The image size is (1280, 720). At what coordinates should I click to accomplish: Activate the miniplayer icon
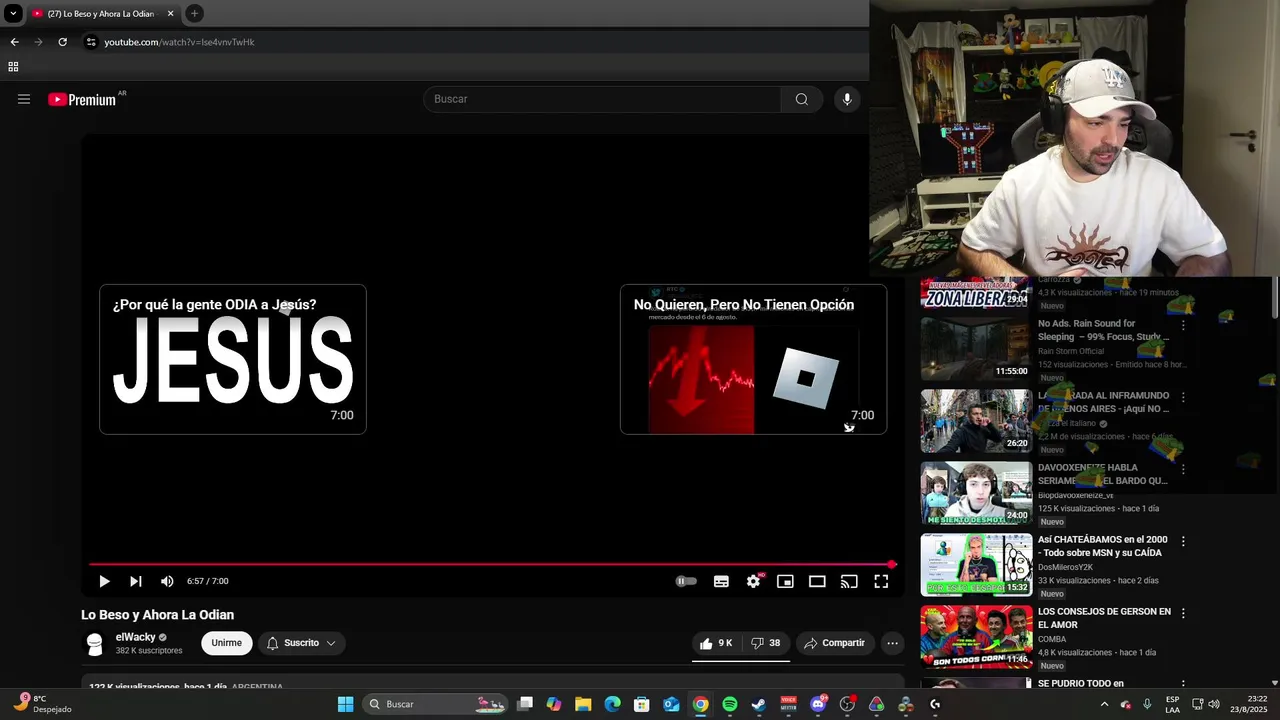pyautogui.click(x=785, y=581)
